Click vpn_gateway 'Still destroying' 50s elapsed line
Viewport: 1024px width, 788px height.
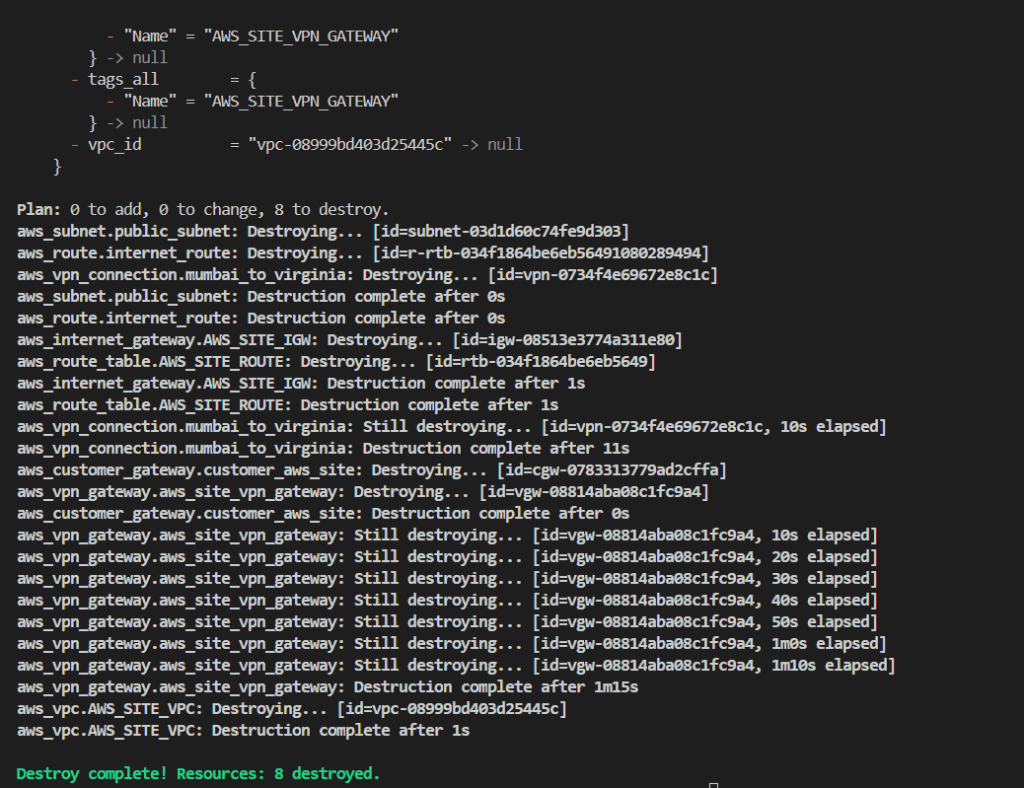point(447,622)
